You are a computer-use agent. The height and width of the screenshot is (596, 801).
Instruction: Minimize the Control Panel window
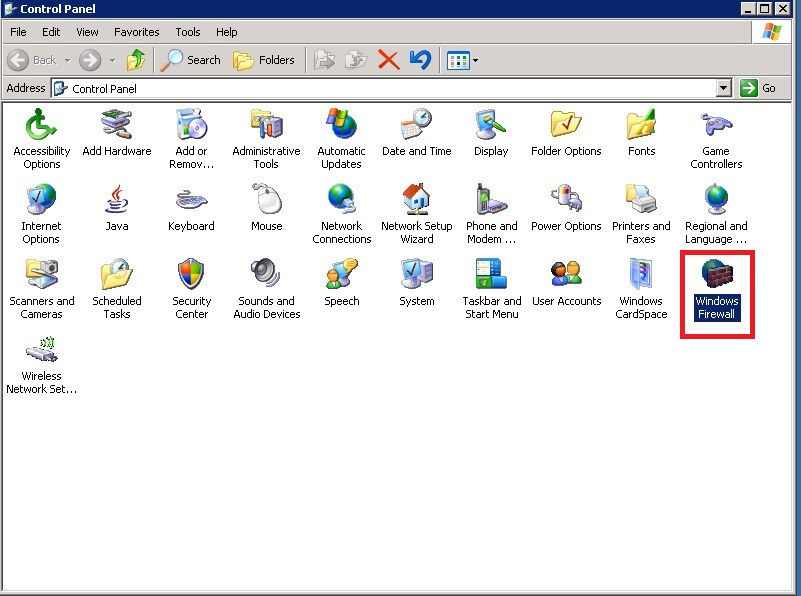tap(748, 9)
